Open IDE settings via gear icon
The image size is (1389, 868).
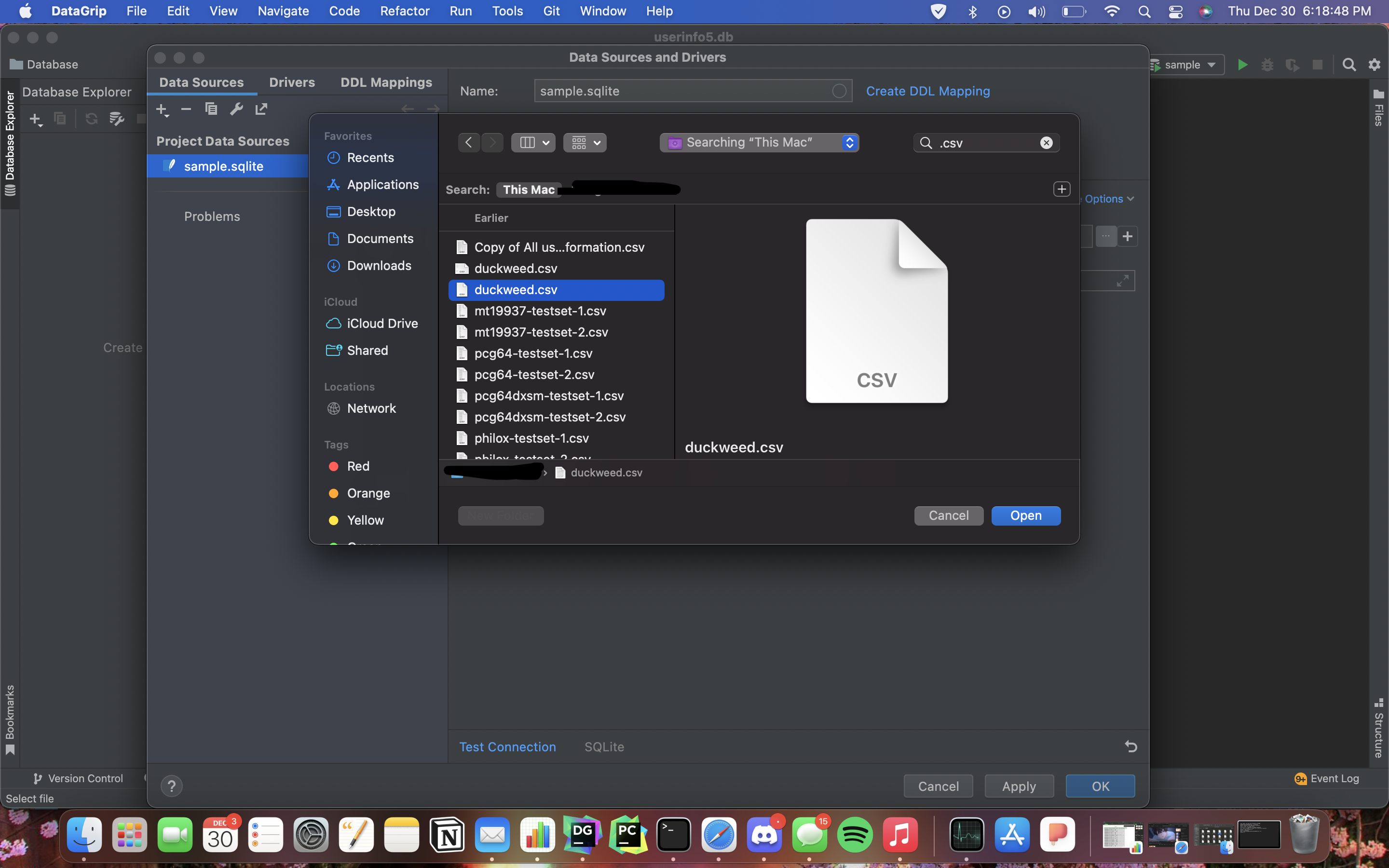[x=1374, y=64]
